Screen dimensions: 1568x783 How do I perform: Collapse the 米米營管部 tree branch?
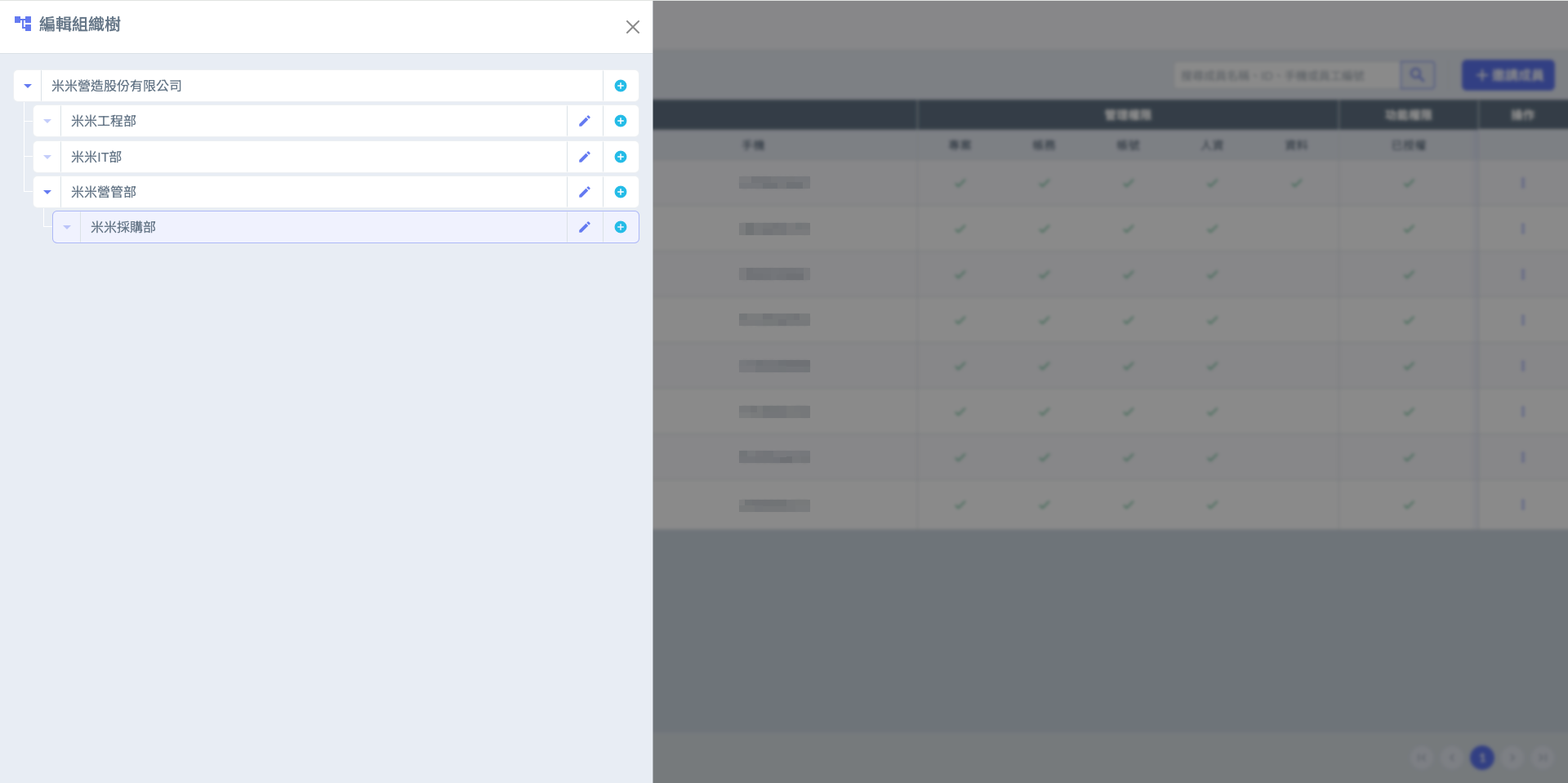[x=47, y=192]
